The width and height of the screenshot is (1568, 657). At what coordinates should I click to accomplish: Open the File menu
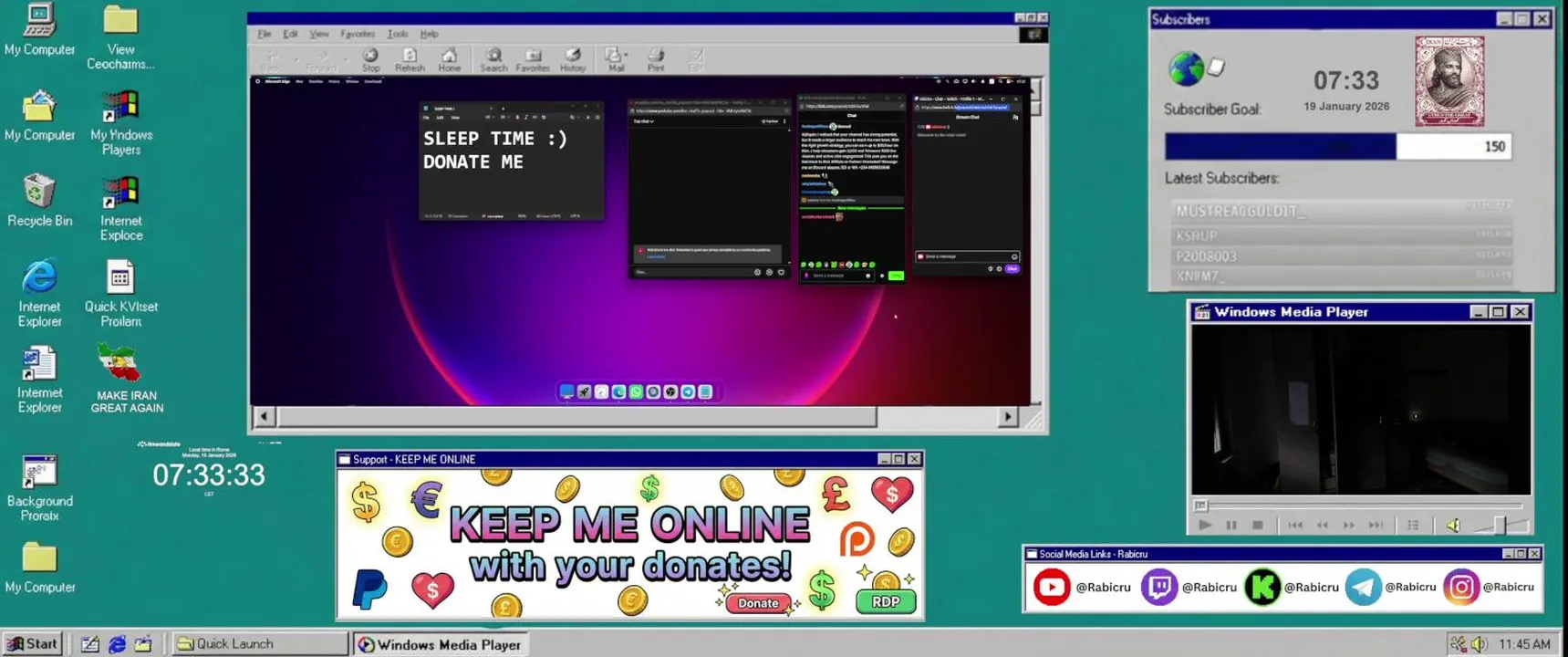coord(265,34)
